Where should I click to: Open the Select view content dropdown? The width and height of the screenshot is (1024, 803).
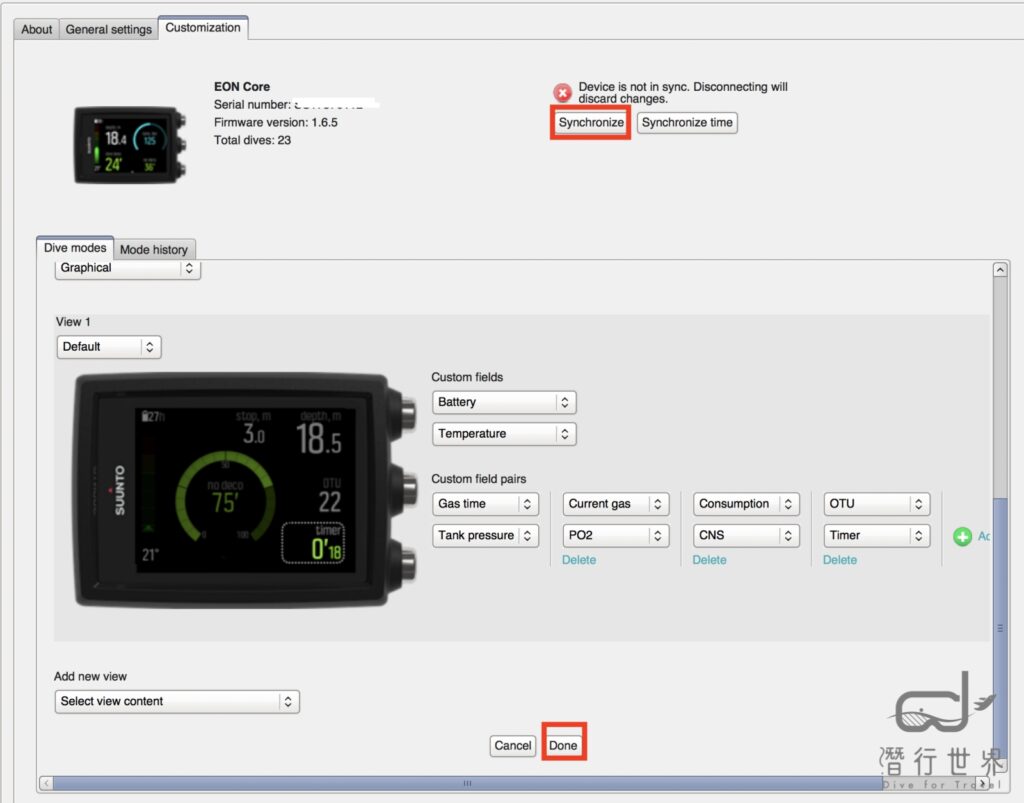(x=177, y=701)
